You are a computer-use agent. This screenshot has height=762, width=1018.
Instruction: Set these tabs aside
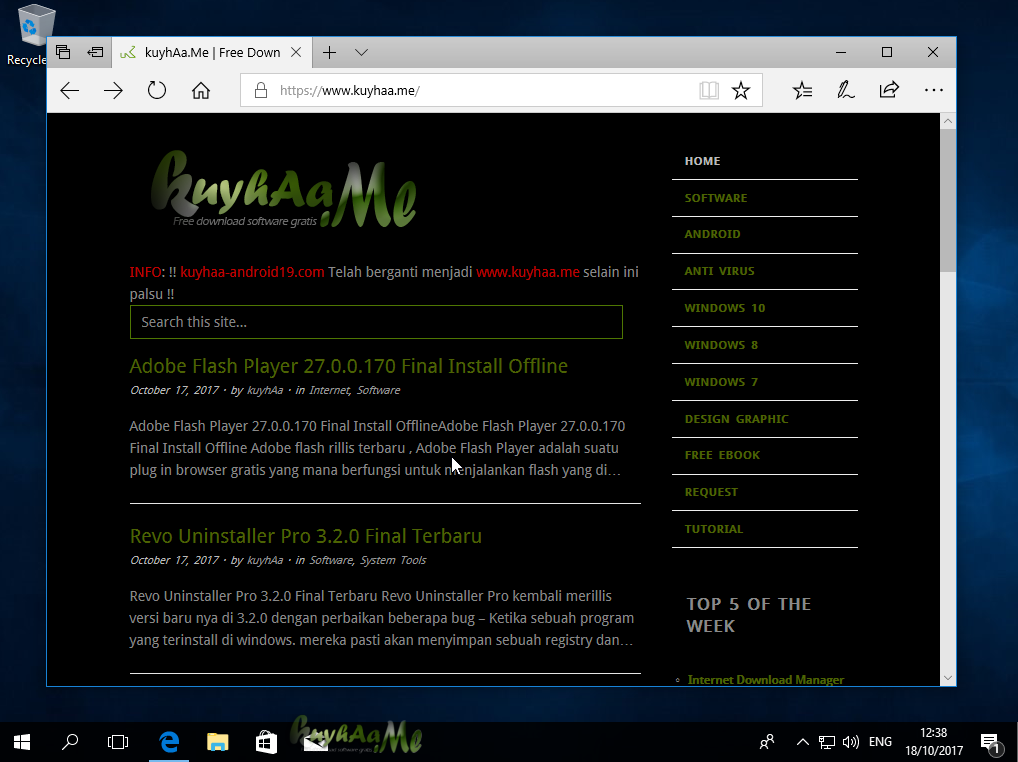click(95, 52)
